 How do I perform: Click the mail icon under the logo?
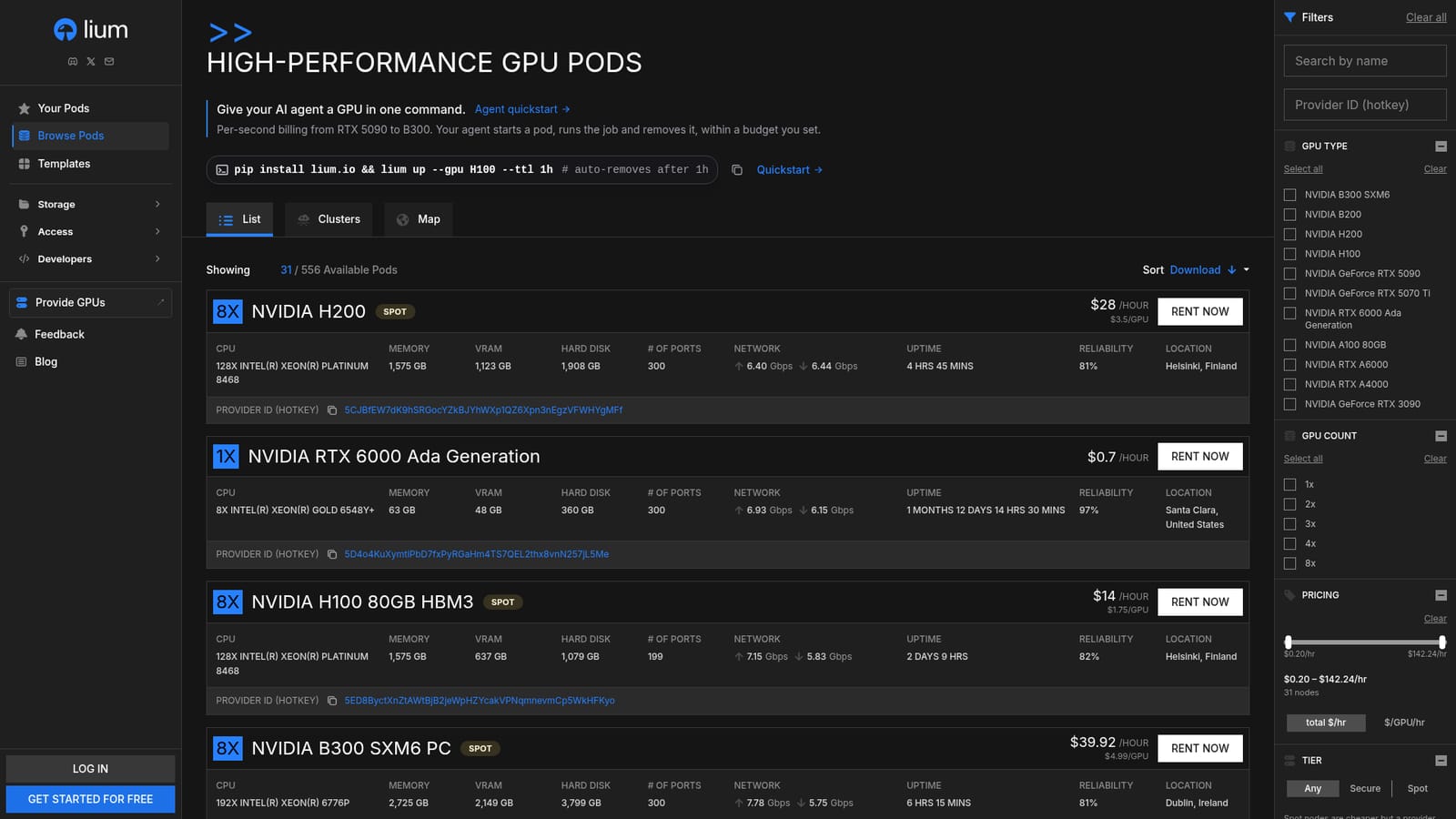109,62
